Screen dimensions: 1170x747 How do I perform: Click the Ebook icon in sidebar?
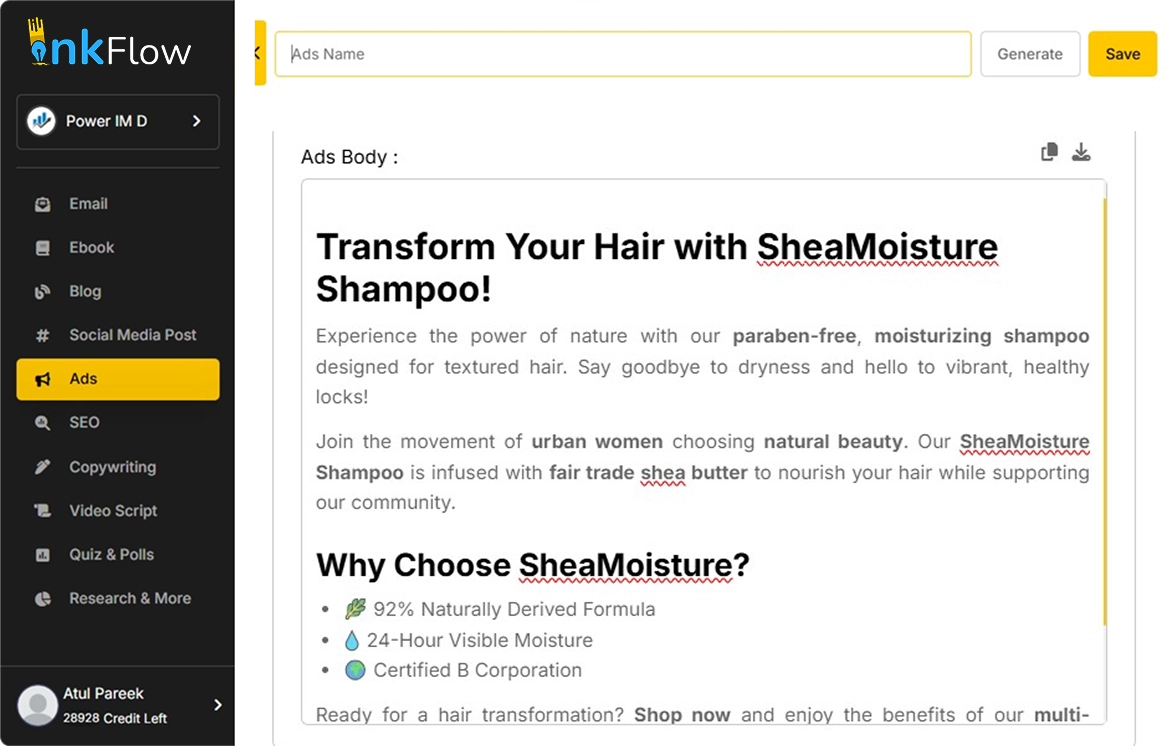click(x=42, y=248)
